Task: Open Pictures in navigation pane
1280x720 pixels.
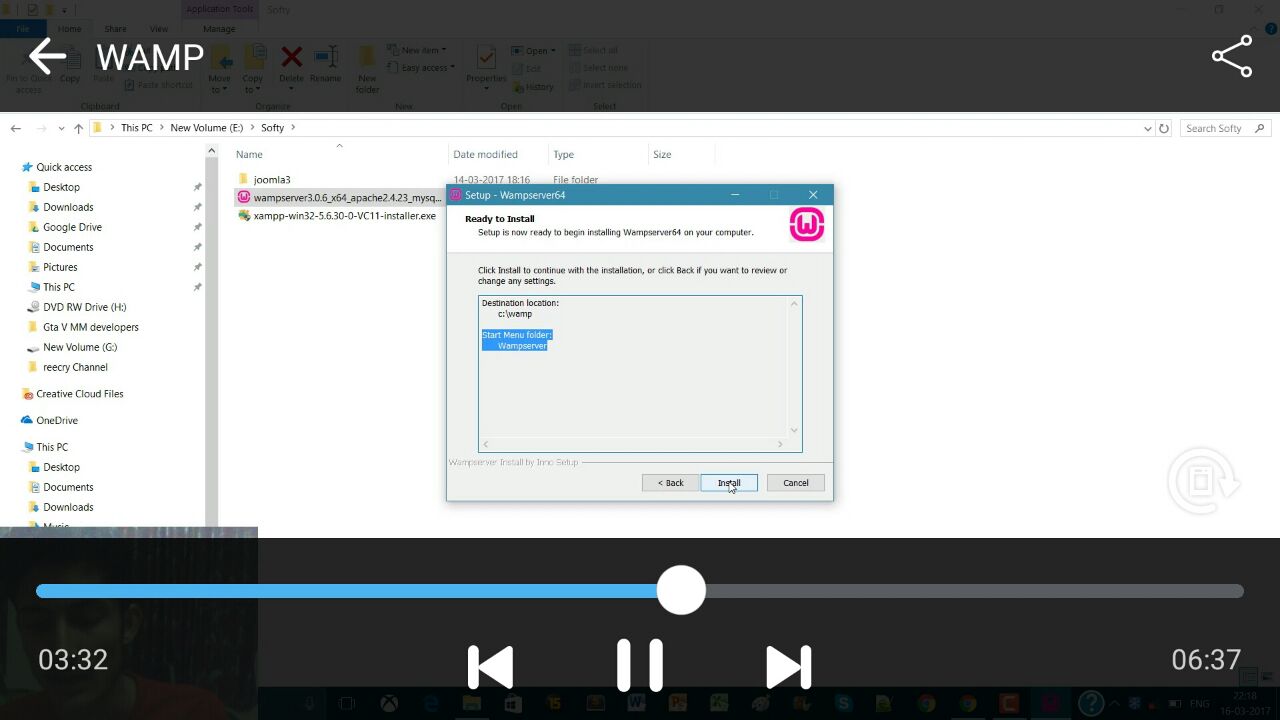Action: 60,267
